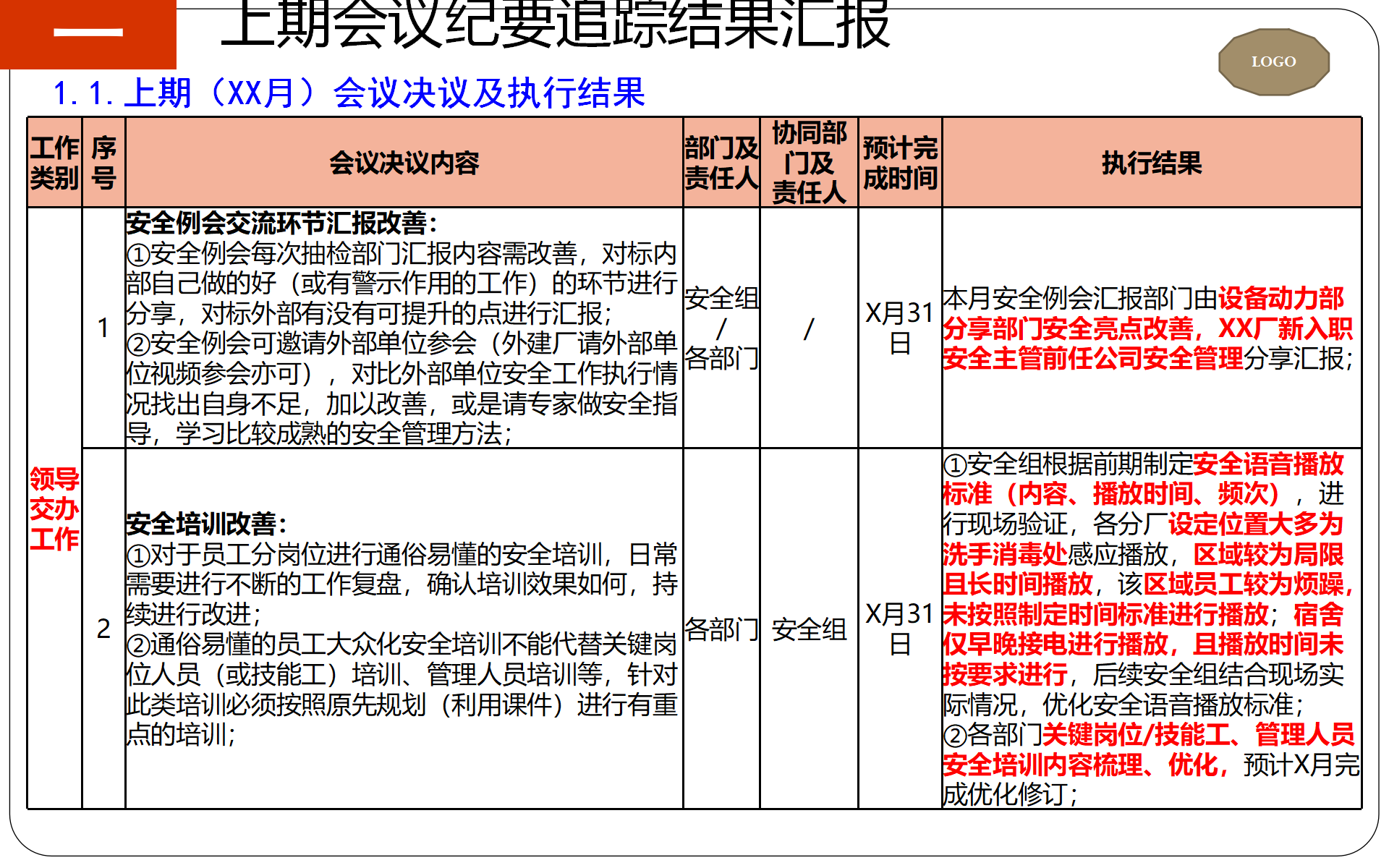Select heading '安全培训改善:'

207,524
